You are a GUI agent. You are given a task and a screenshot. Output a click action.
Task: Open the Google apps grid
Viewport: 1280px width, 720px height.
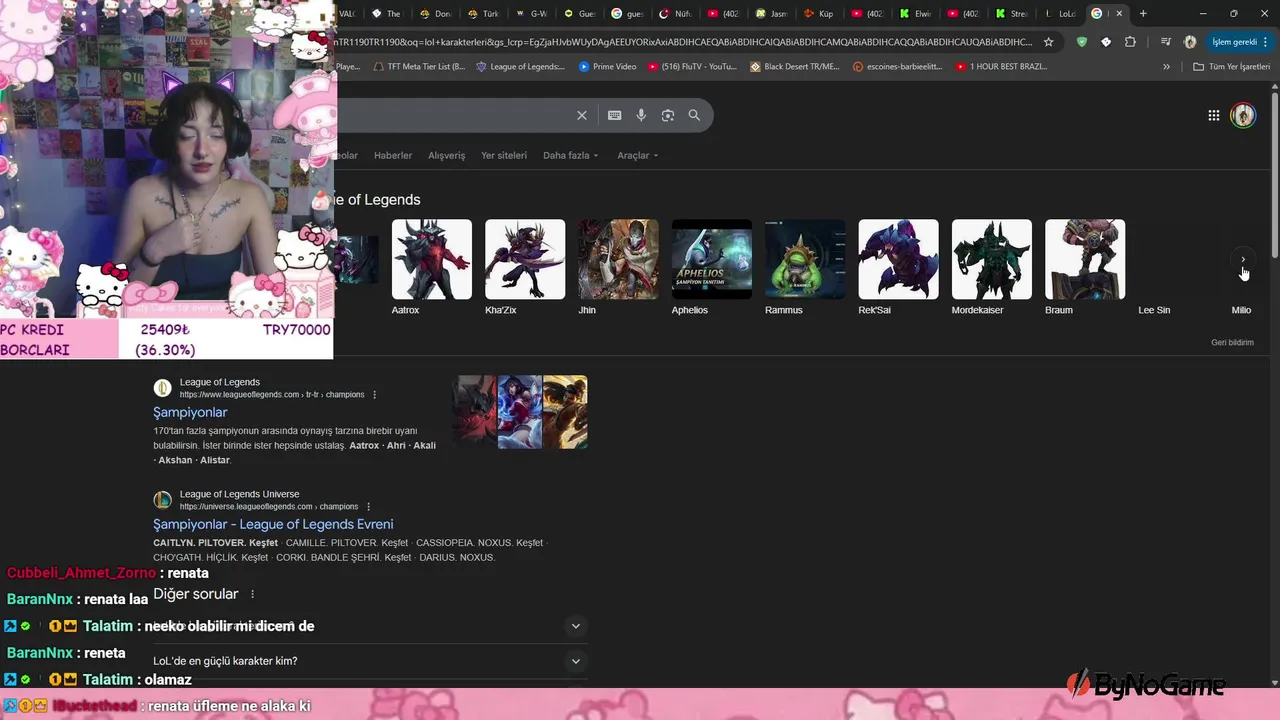coord(1214,115)
